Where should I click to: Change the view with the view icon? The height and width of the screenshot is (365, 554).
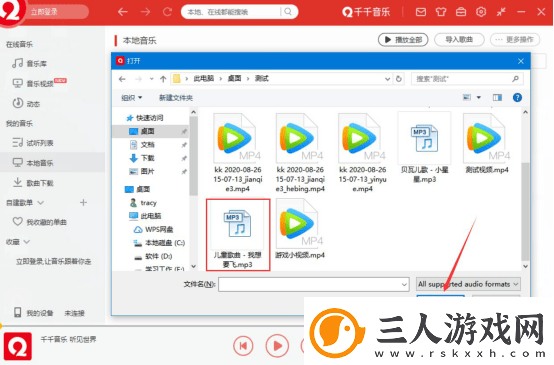tap(467, 97)
